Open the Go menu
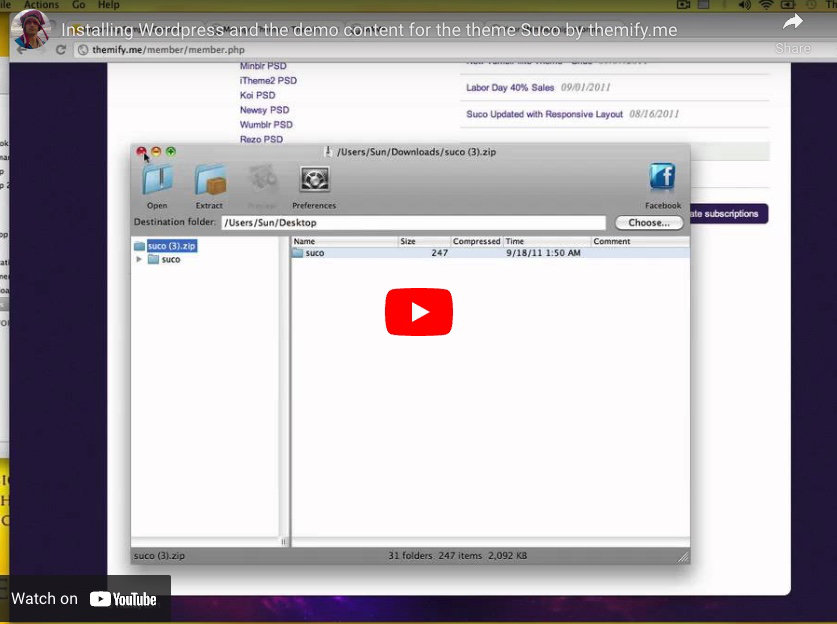The width and height of the screenshot is (837, 624). (79, 5)
